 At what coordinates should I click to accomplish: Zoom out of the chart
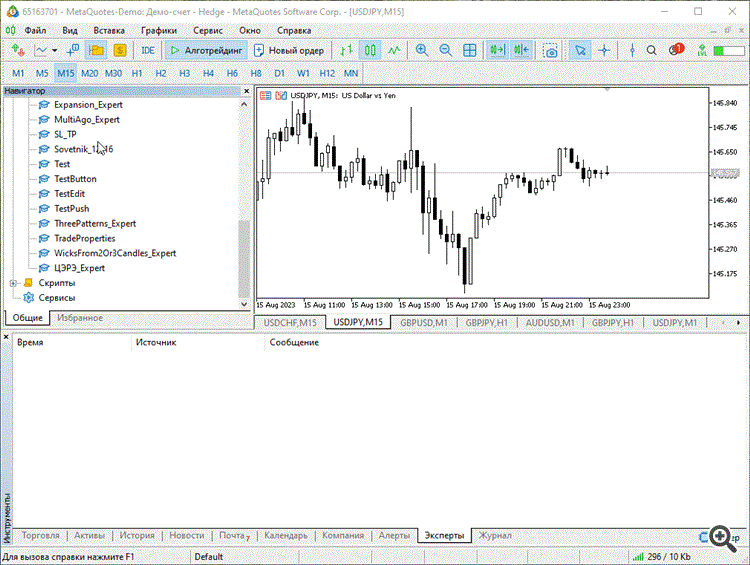tap(446, 50)
